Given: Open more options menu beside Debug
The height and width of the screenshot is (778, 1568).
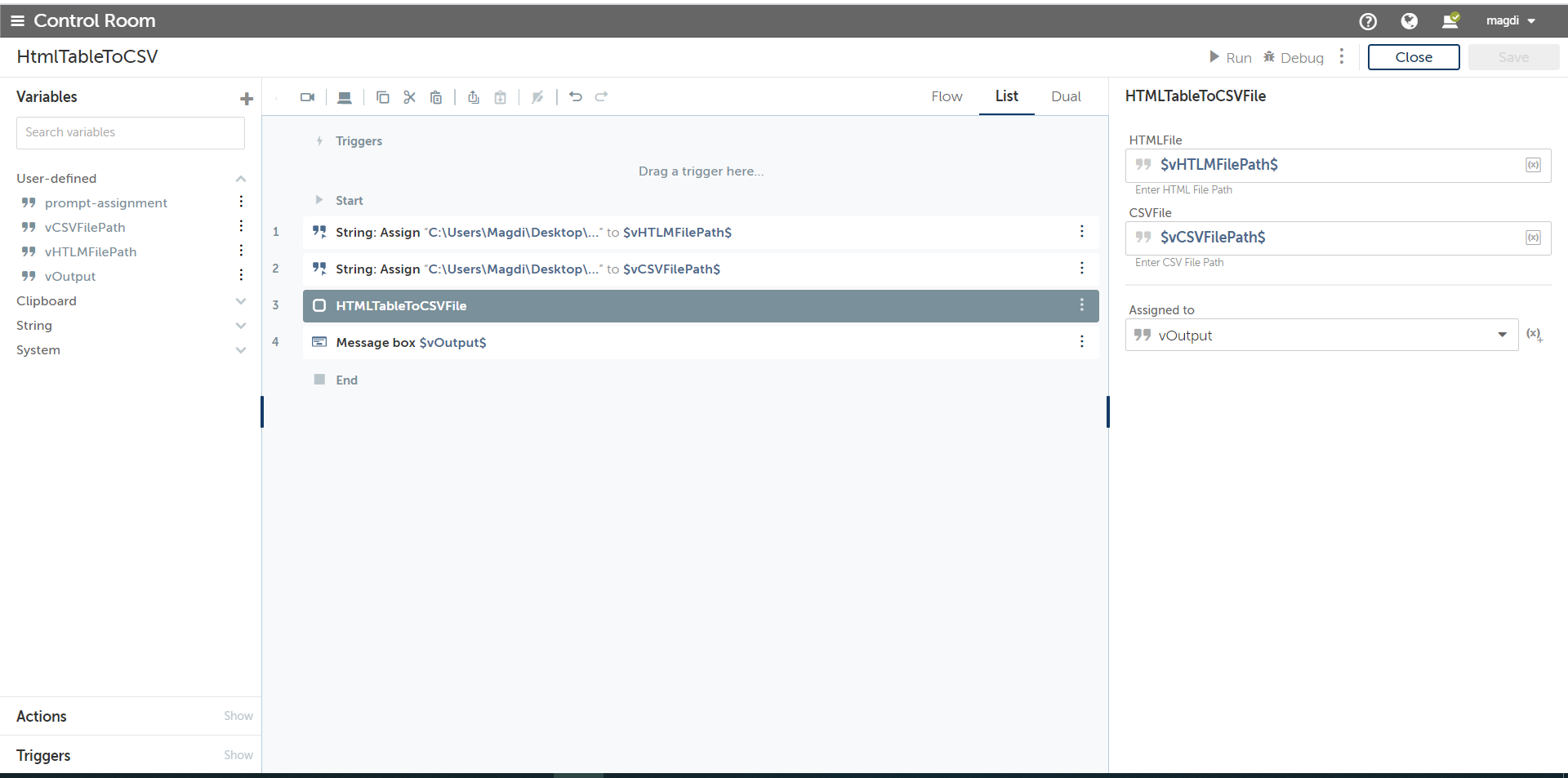Looking at the screenshot, I should (x=1342, y=56).
